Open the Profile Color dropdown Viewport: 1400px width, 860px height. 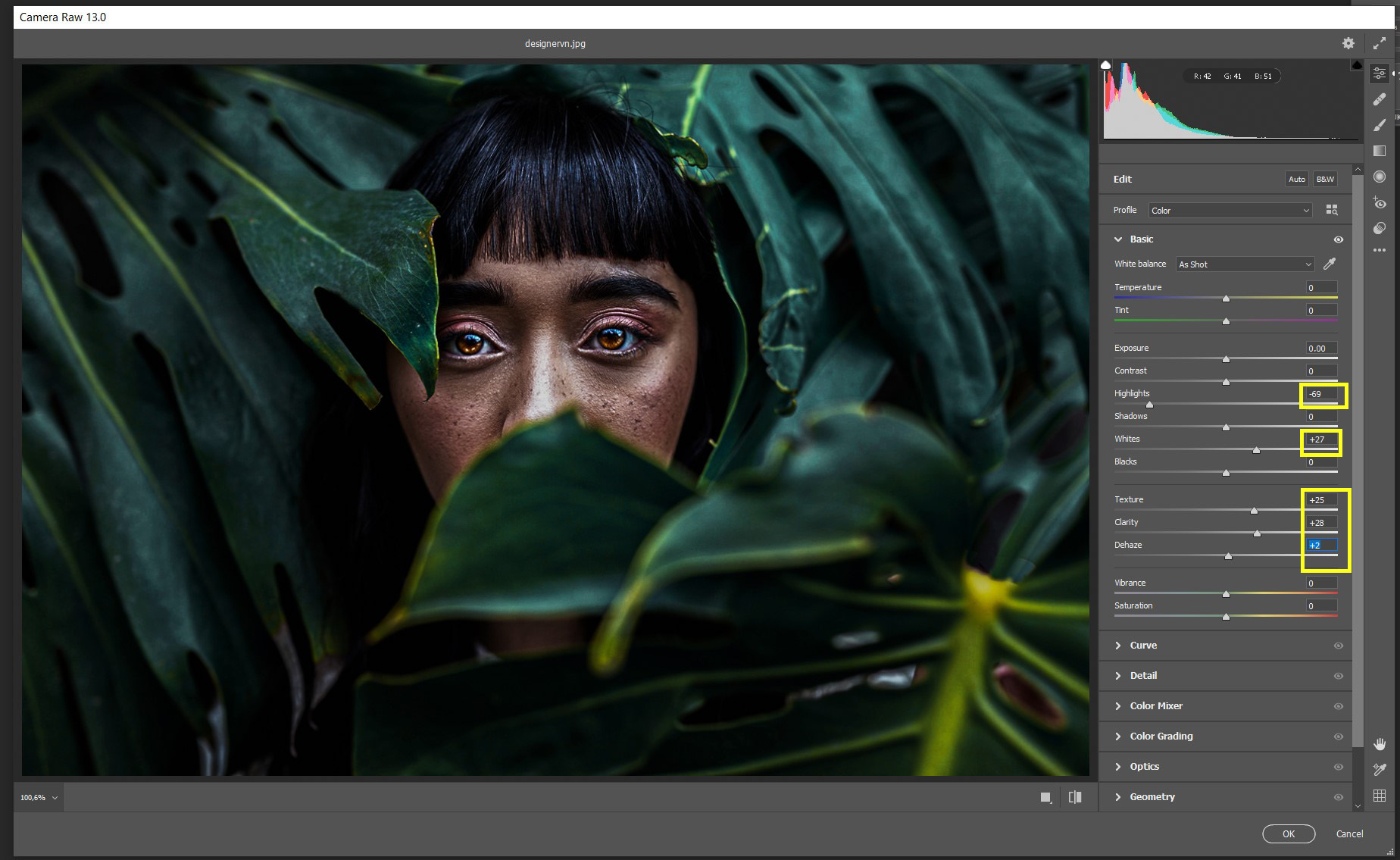1230,211
